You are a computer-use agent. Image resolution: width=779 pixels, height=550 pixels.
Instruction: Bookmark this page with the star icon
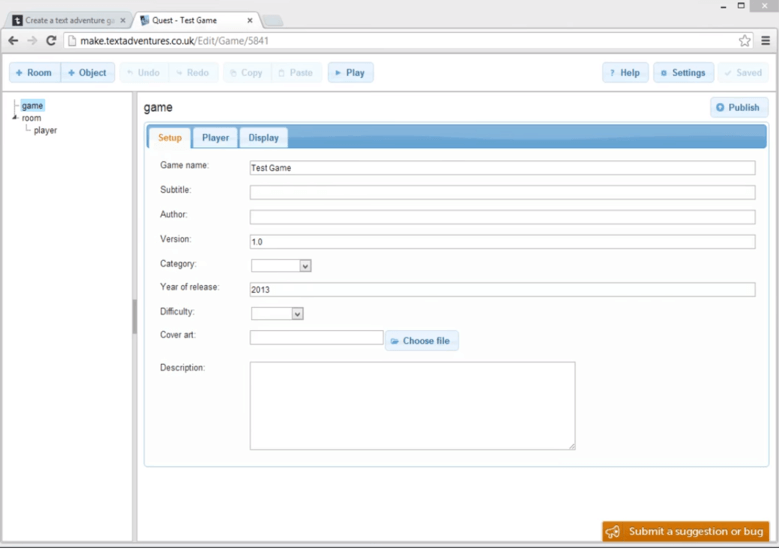(744, 41)
